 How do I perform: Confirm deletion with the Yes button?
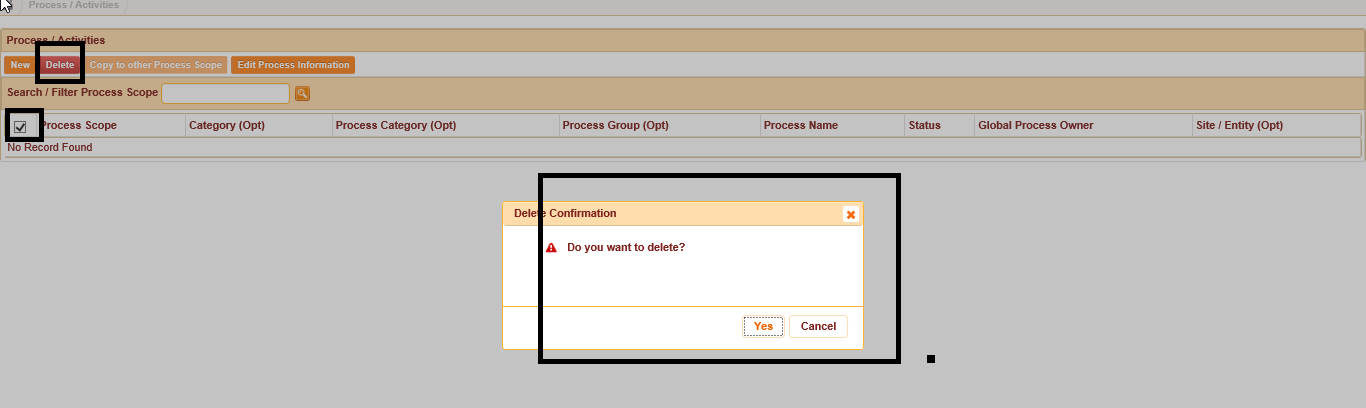pos(763,326)
